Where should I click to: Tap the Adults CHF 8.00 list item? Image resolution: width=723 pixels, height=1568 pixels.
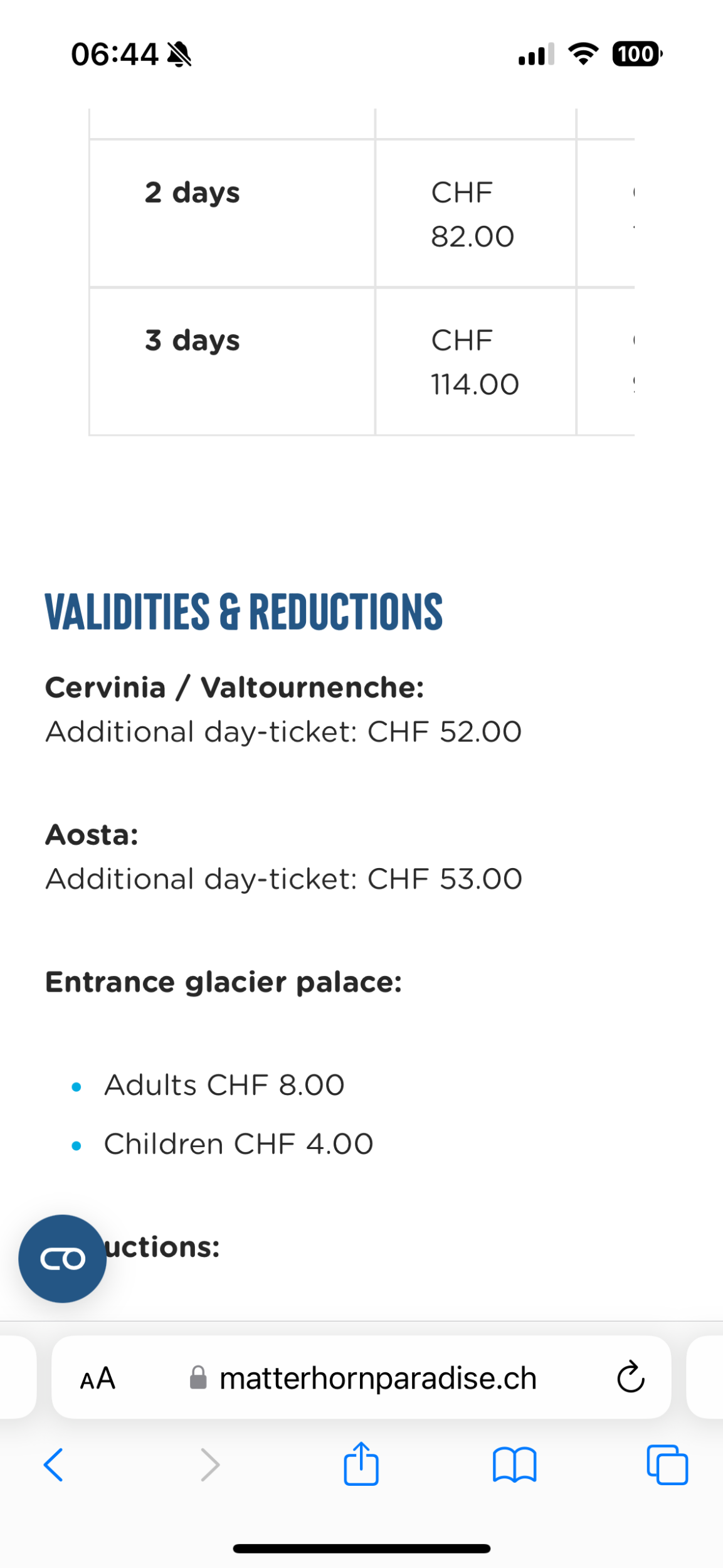[x=224, y=1085]
